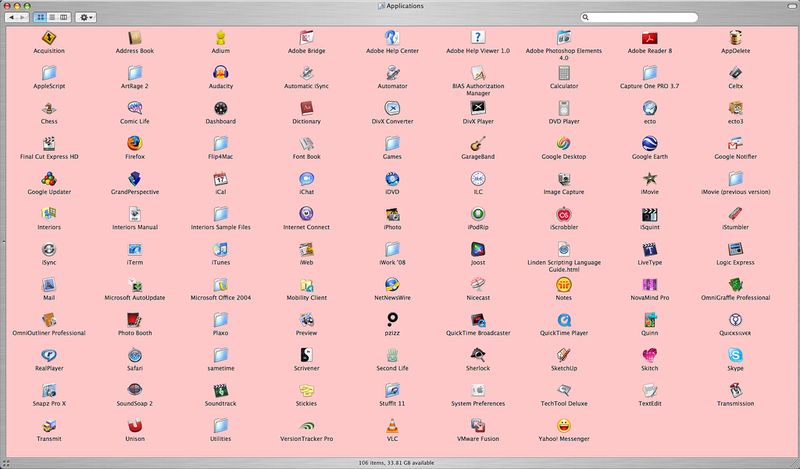Select the VMware Fusion icon
Screen dimensions: 800x469
tap(478, 425)
